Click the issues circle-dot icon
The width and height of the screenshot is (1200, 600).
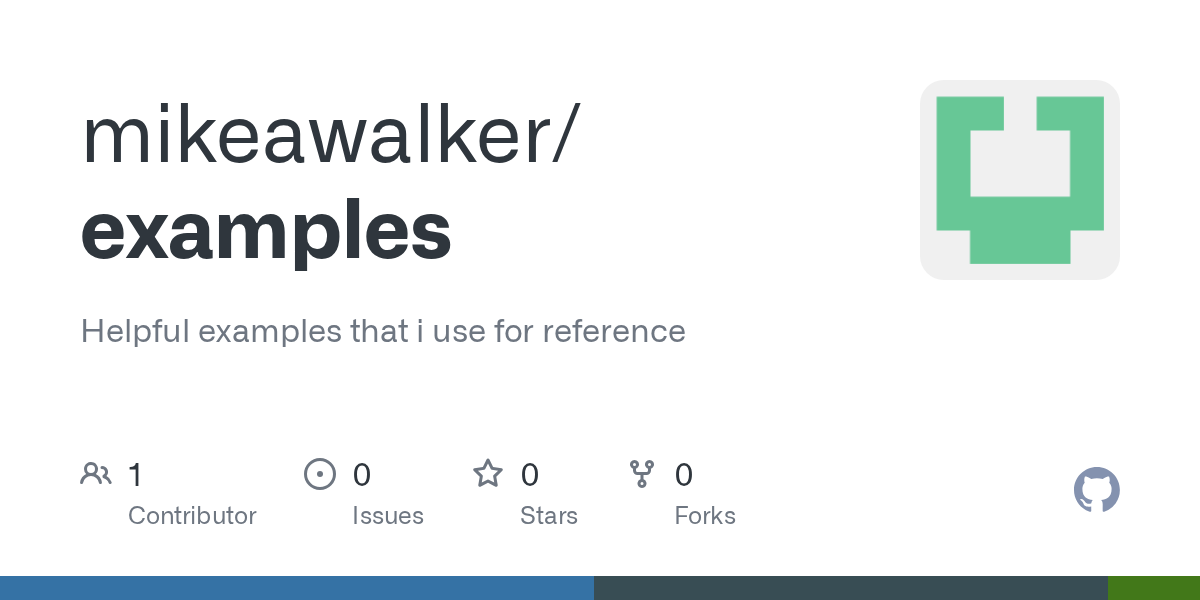319,474
